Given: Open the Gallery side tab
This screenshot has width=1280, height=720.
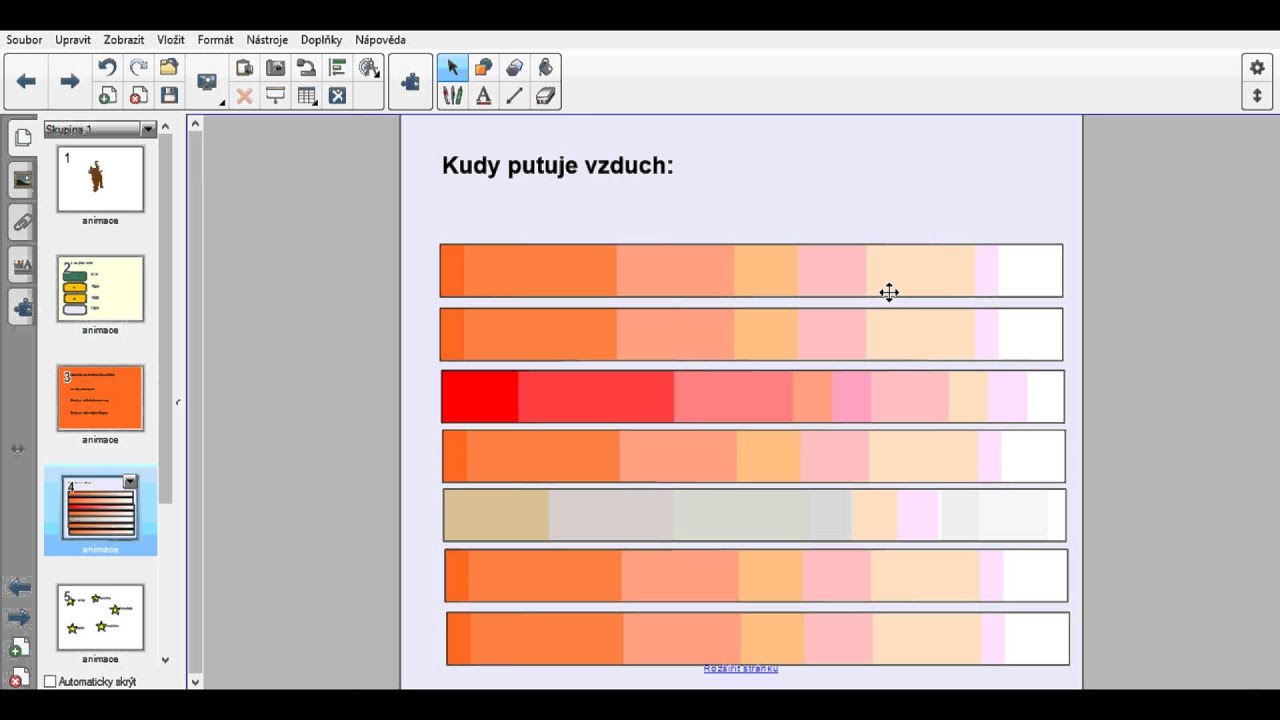Looking at the screenshot, I should (22, 180).
